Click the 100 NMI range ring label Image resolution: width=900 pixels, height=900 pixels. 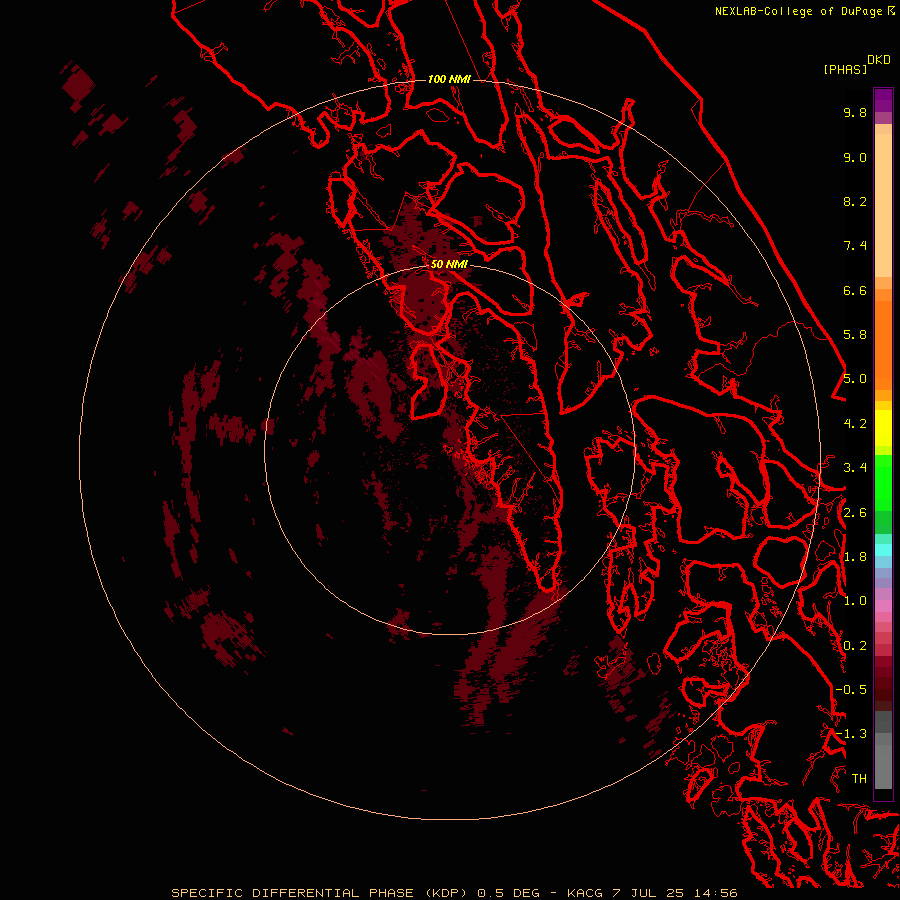pos(449,79)
